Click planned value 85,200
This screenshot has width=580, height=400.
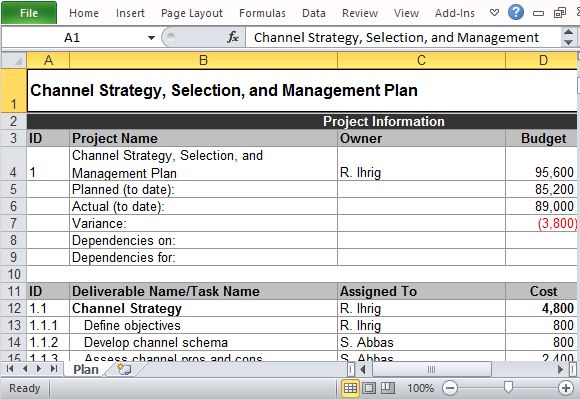tap(542, 189)
